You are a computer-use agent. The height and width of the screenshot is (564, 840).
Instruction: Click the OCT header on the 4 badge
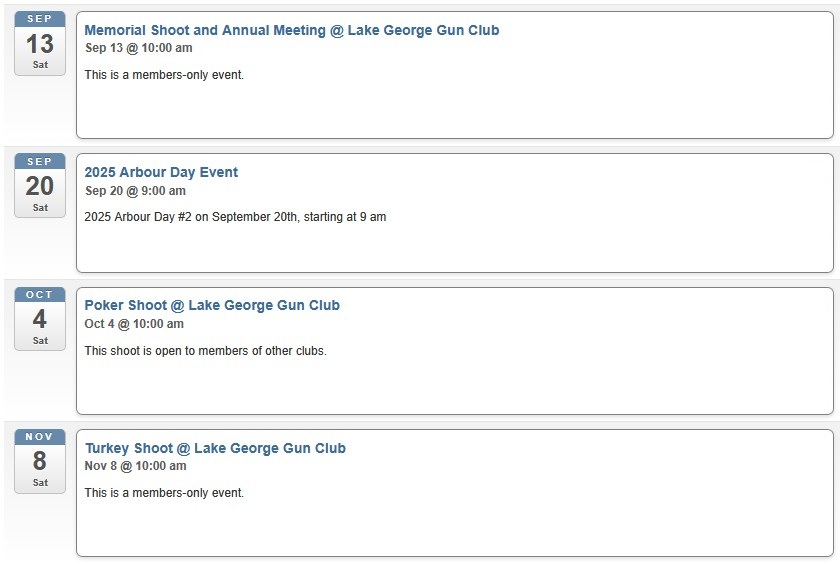(40, 295)
